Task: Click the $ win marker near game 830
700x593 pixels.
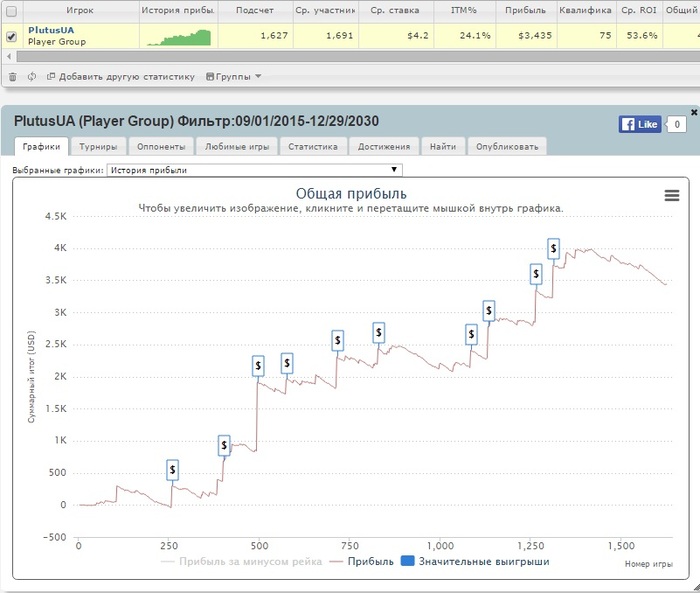Action: 379,333
